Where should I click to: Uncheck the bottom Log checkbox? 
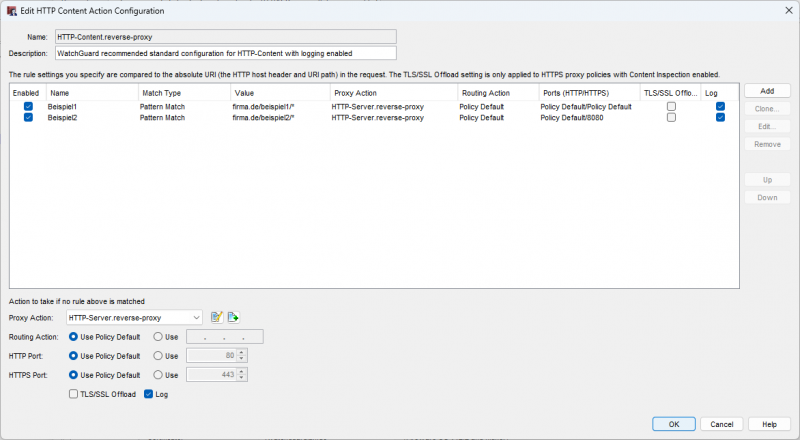pyautogui.click(x=148, y=394)
